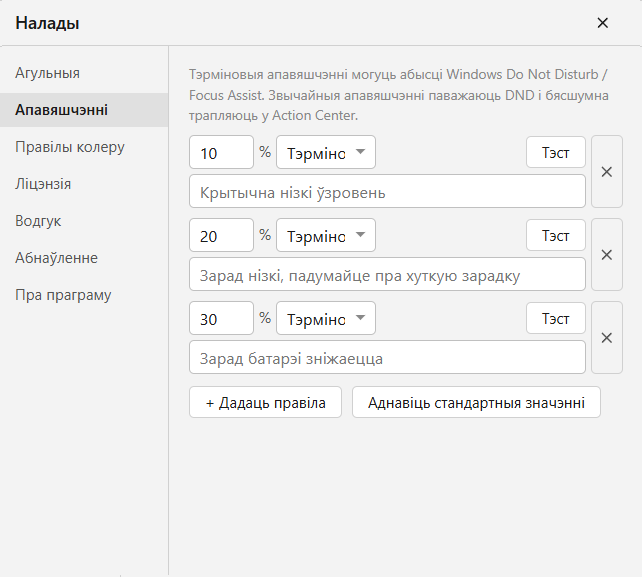642x577 pixels.
Task: Switch to the Водгук section
Action: tap(84, 221)
